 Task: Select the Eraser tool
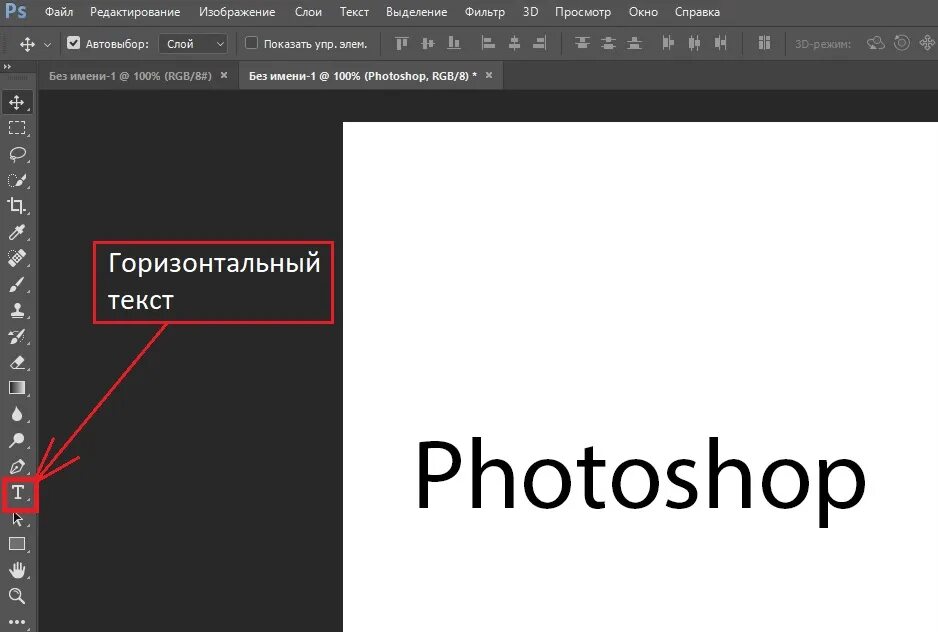[x=17, y=362]
